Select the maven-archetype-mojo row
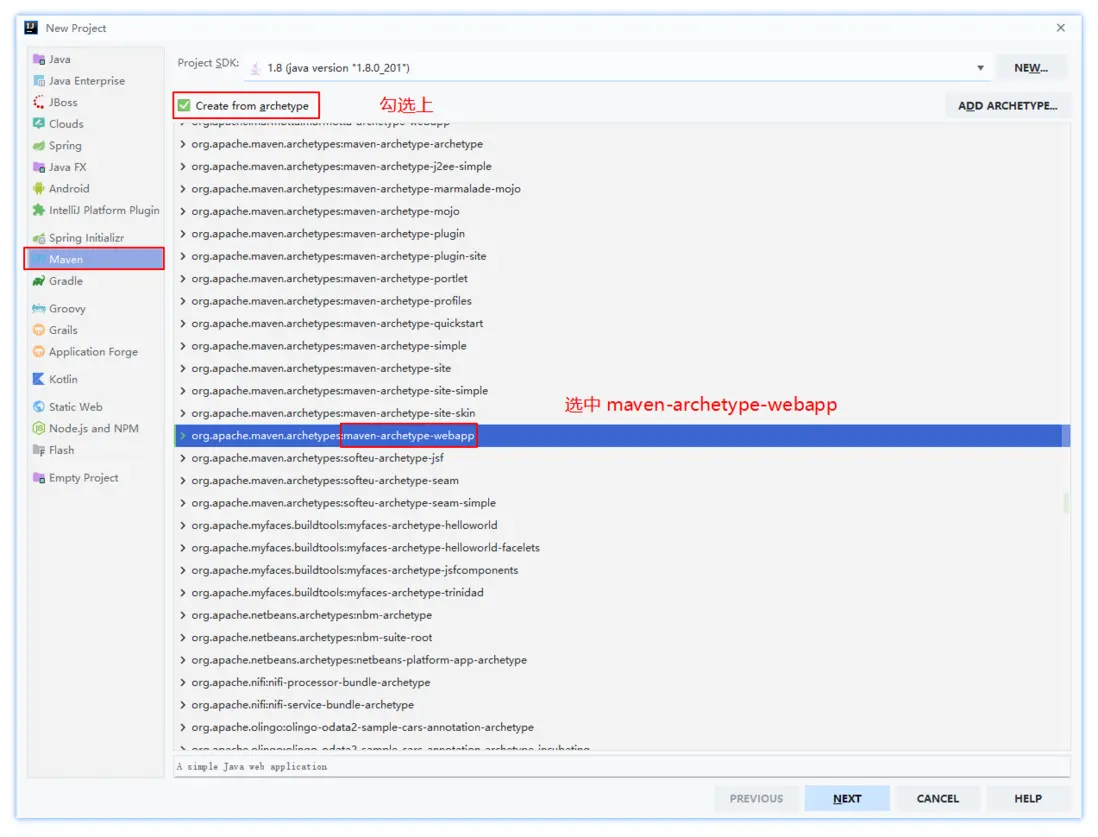Viewport: 1098px width, 837px height. [622, 212]
